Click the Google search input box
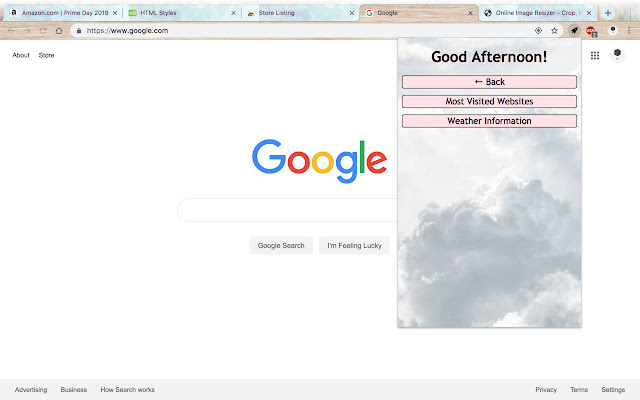640x400 pixels. (287, 210)
